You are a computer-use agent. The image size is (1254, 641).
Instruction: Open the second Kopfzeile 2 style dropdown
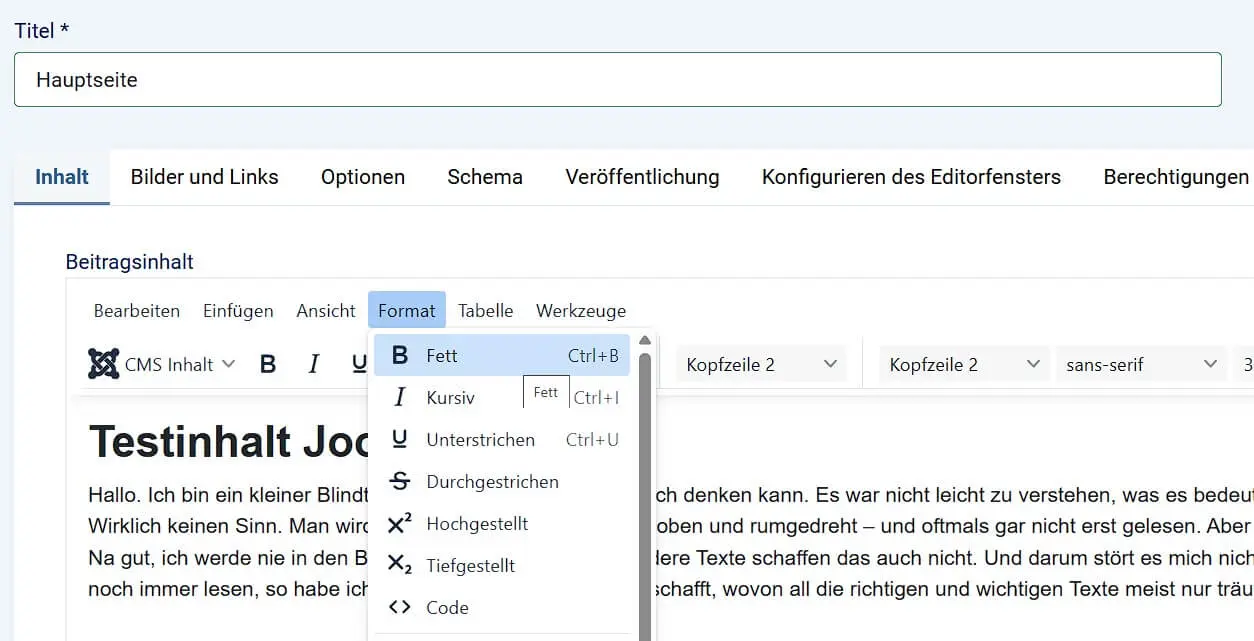tap(963, 363)
